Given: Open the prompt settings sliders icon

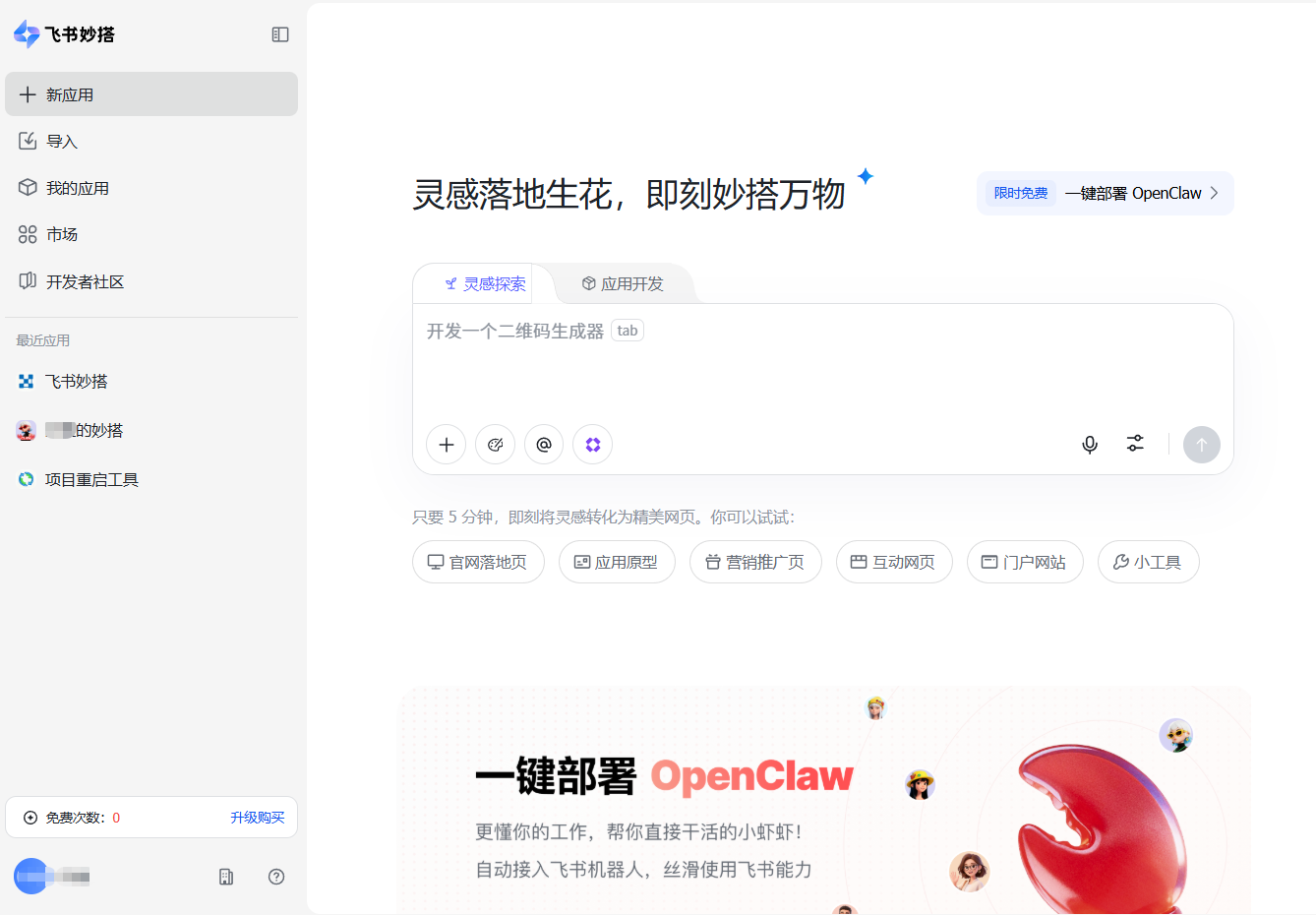Looking at the screenshot, I should [x=1134, y=444].
